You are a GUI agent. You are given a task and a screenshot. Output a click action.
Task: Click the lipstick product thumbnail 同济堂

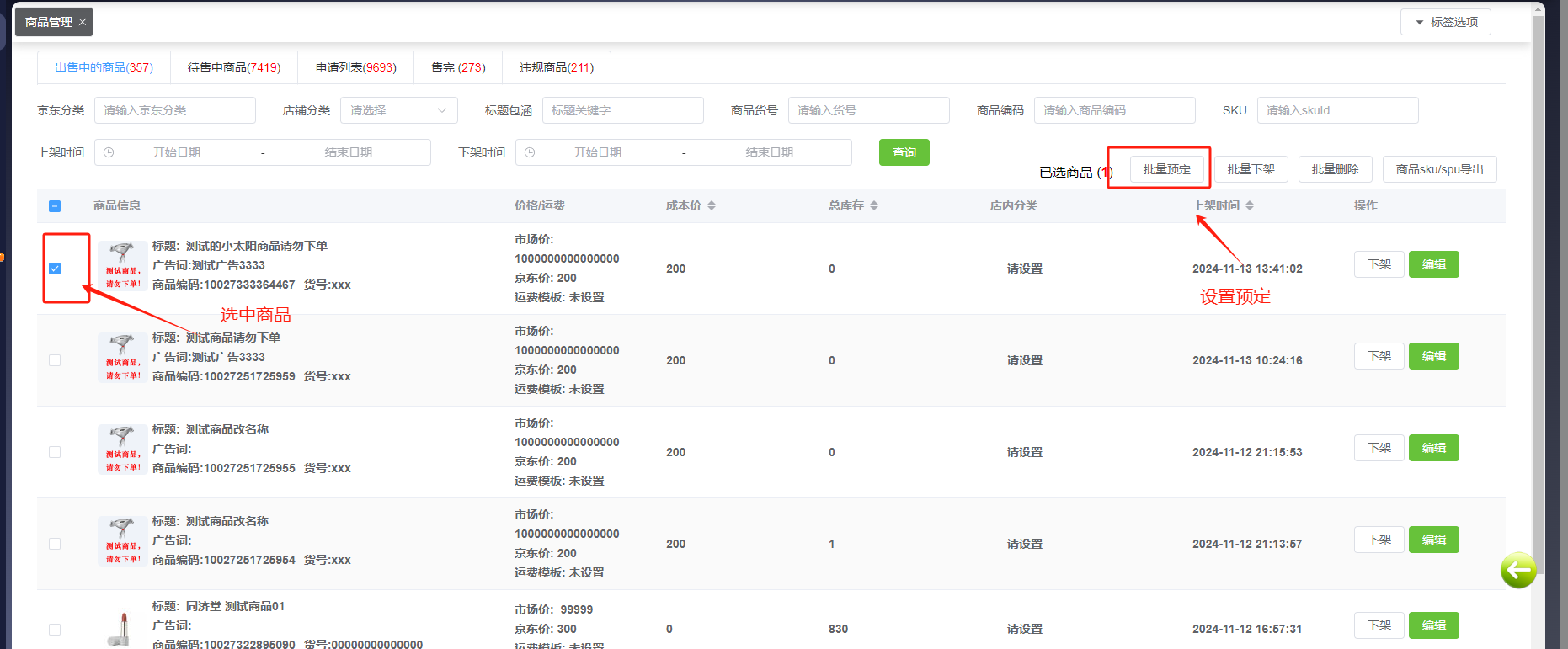122,629
